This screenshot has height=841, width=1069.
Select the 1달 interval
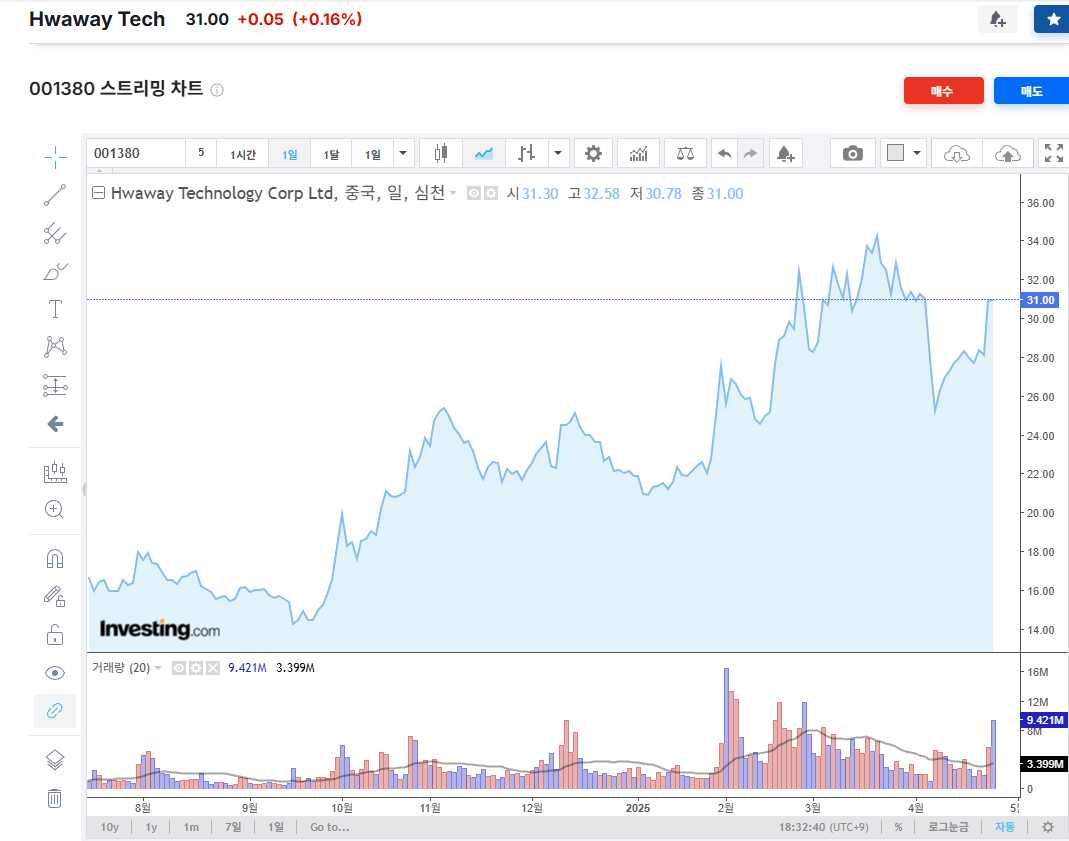[x=331, y=154]
